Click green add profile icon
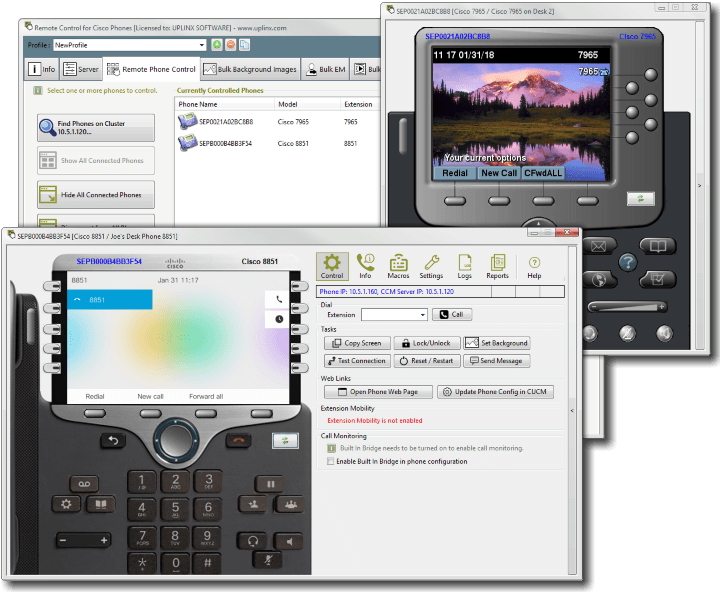720x592 pixels. point(217,45)
